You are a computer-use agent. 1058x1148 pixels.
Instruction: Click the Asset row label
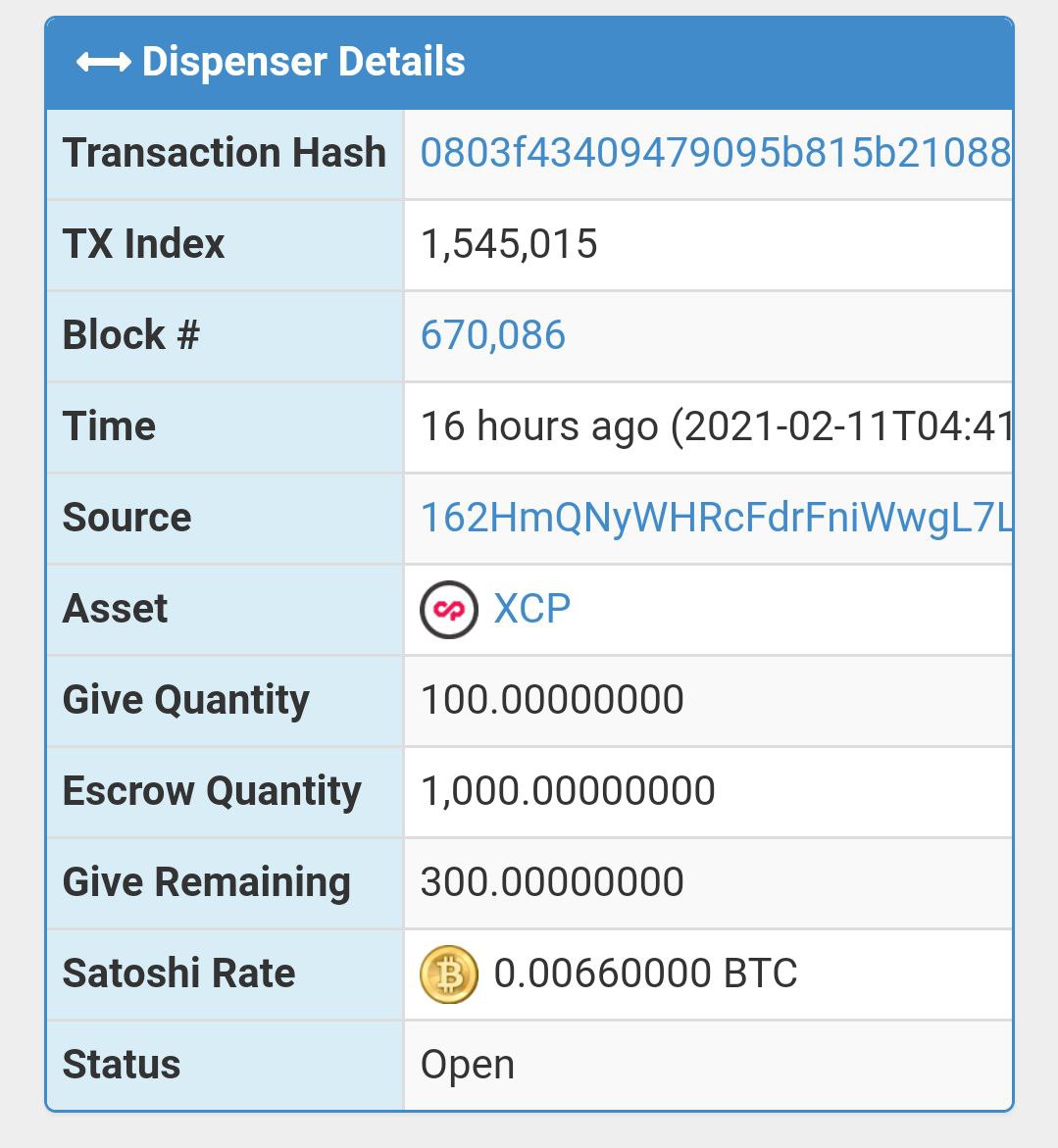[x=115, y=609]
